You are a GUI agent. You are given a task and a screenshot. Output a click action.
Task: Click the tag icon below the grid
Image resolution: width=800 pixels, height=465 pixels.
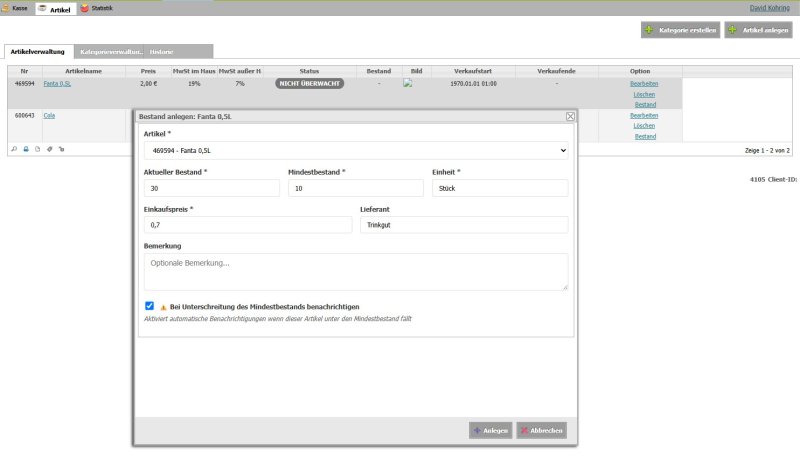pos(49,149)
